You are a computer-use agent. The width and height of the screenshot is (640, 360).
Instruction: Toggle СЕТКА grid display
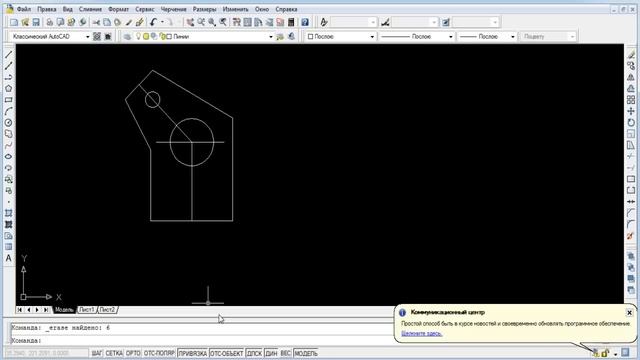(x=114, y=353)
